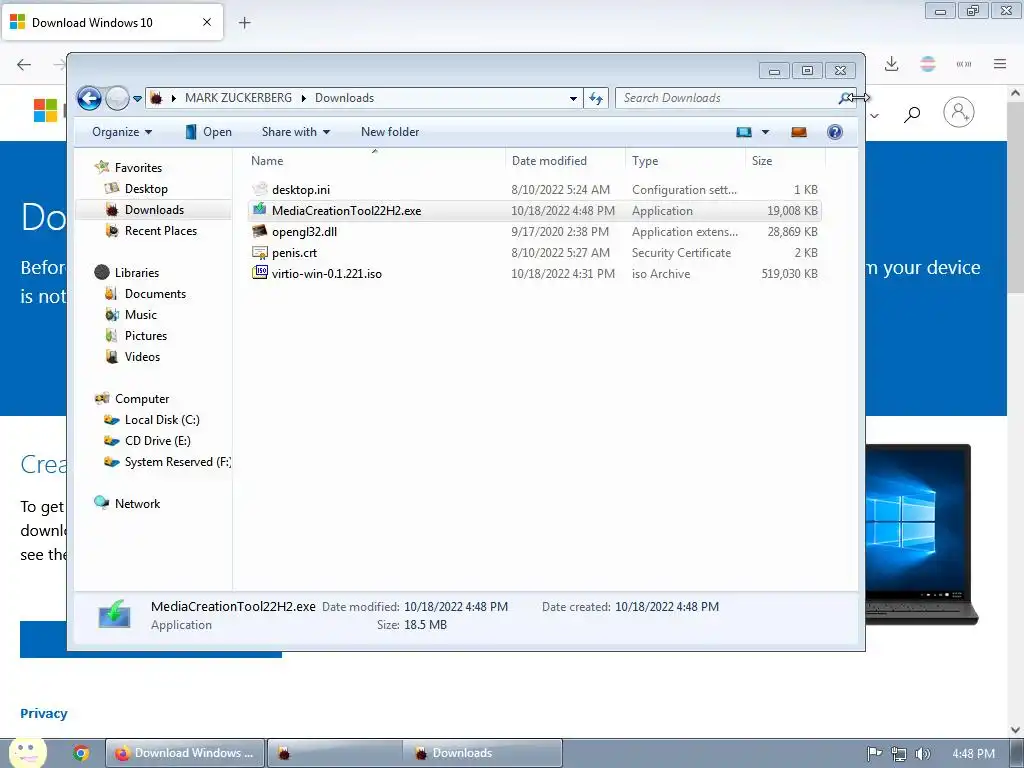Click the virtio-win iso file icon
The width and height of the screenshot is (1024, 768).
(259, 273)
